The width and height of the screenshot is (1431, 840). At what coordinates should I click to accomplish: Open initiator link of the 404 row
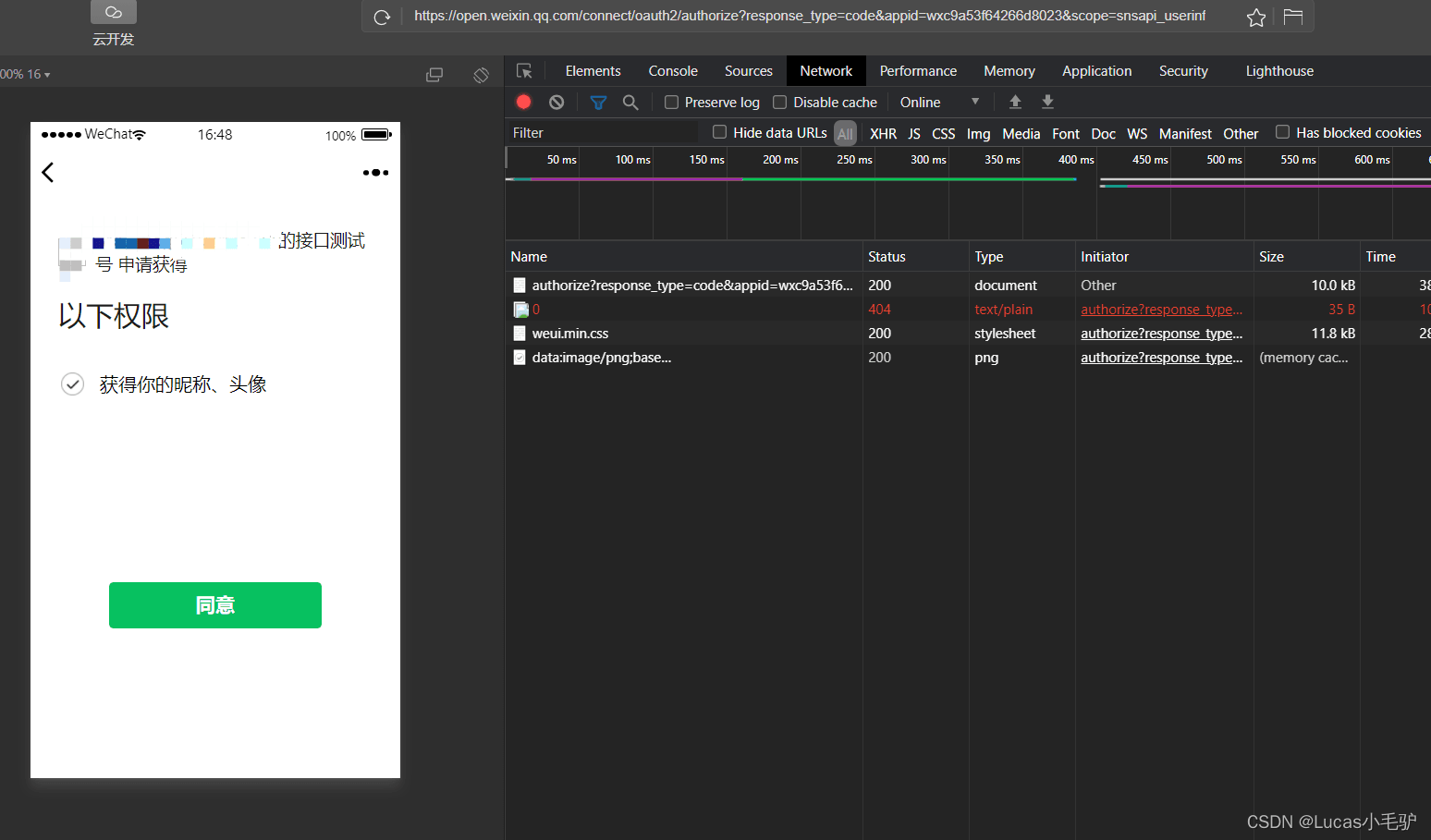click(1161, 310)
